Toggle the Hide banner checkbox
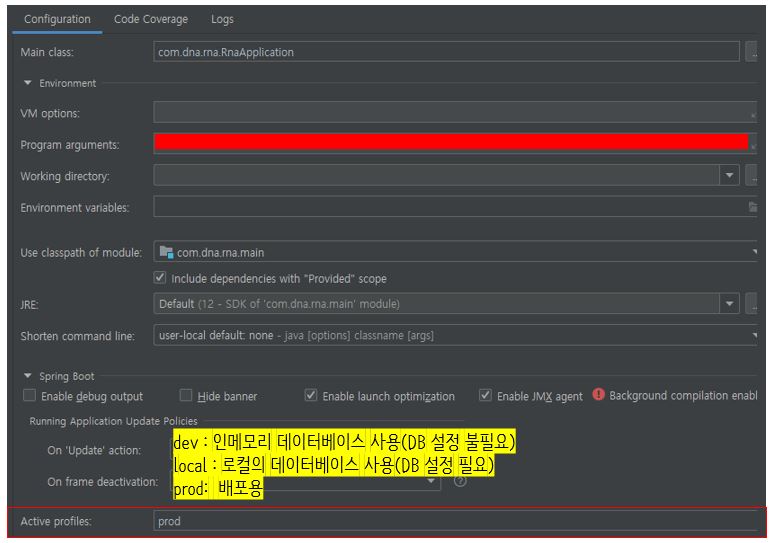 pyautogui.click(x=186, y=395)
